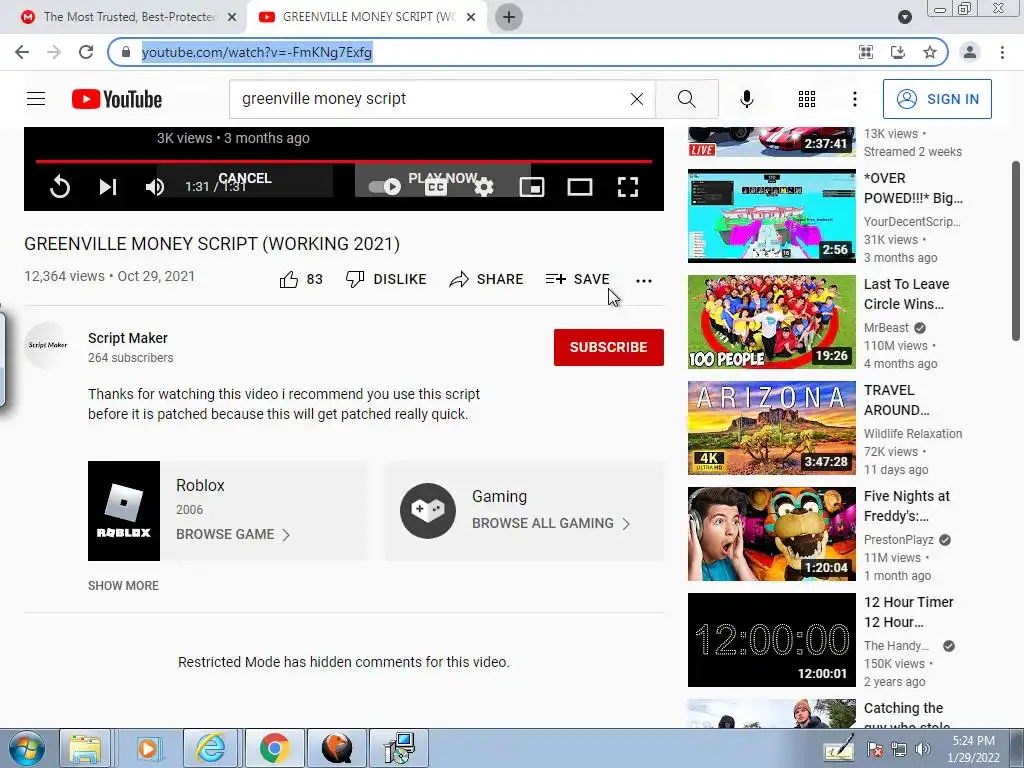This screenshot has width=1024, height=768.
Task: Open the YouTube hamburger guide menu
Action: coord(36,99)
